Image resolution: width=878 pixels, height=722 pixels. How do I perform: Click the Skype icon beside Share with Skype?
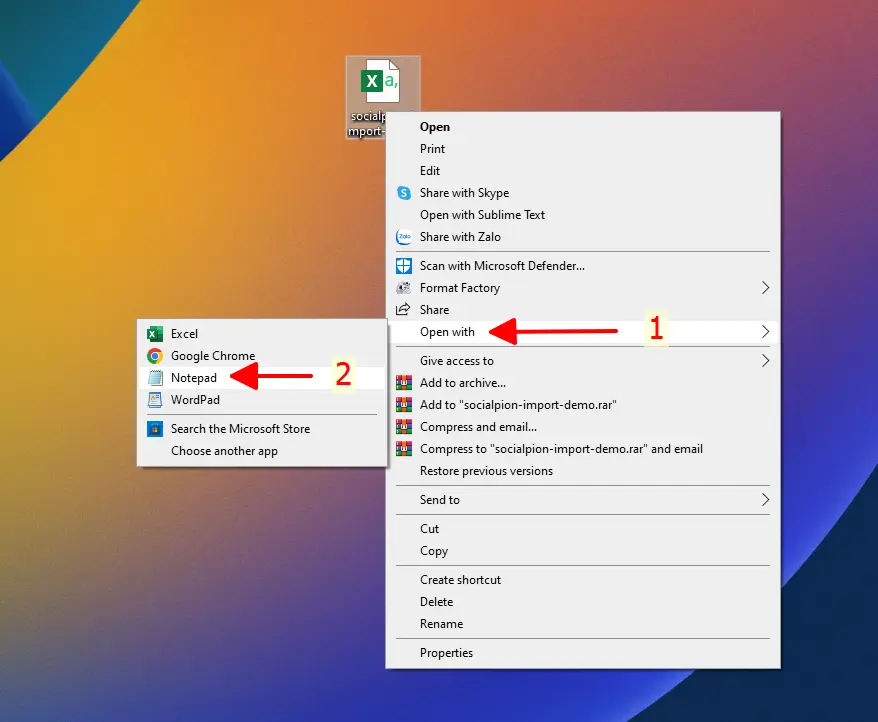[404, 193]
